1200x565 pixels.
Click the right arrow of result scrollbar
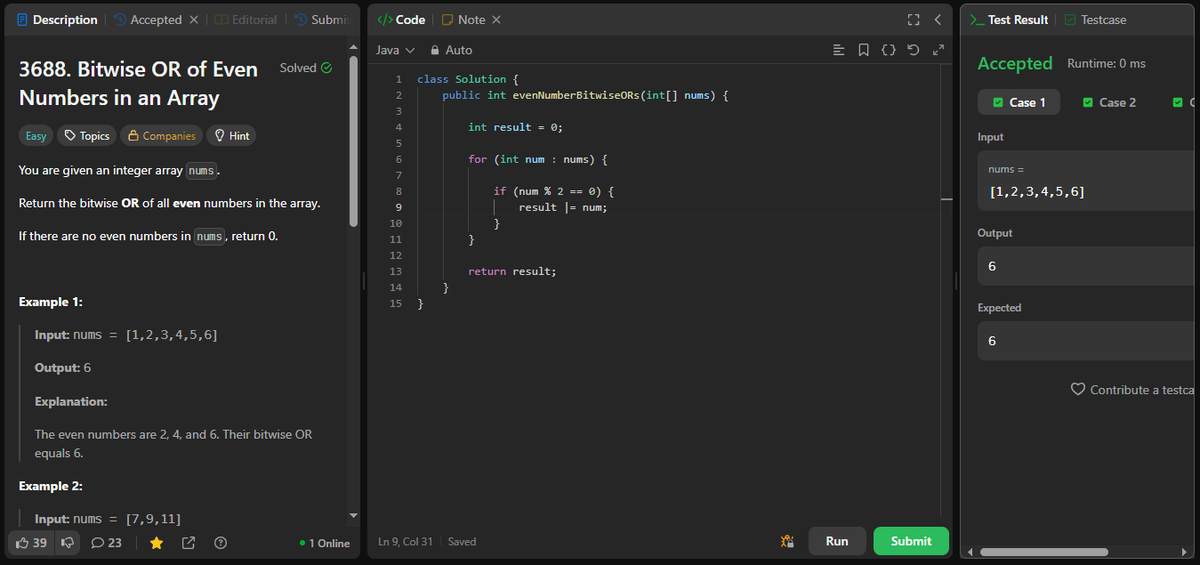(1184, 551)
